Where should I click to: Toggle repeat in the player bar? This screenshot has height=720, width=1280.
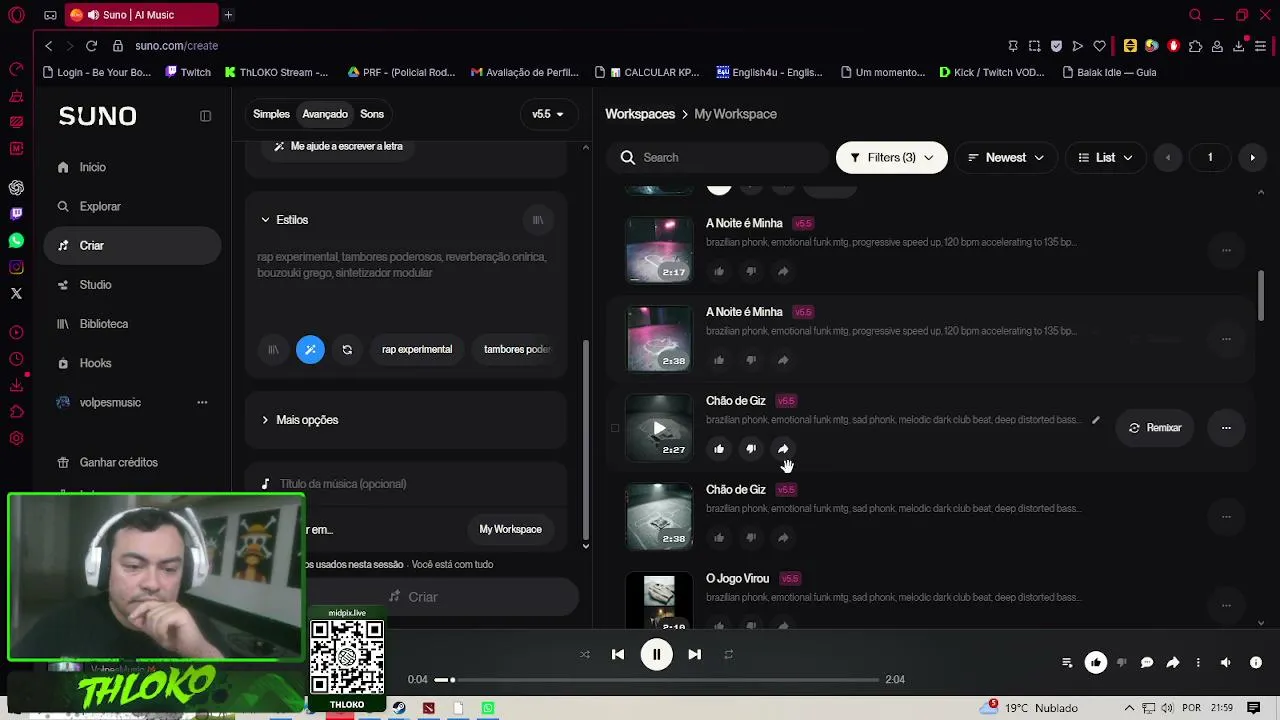point(729,655)
